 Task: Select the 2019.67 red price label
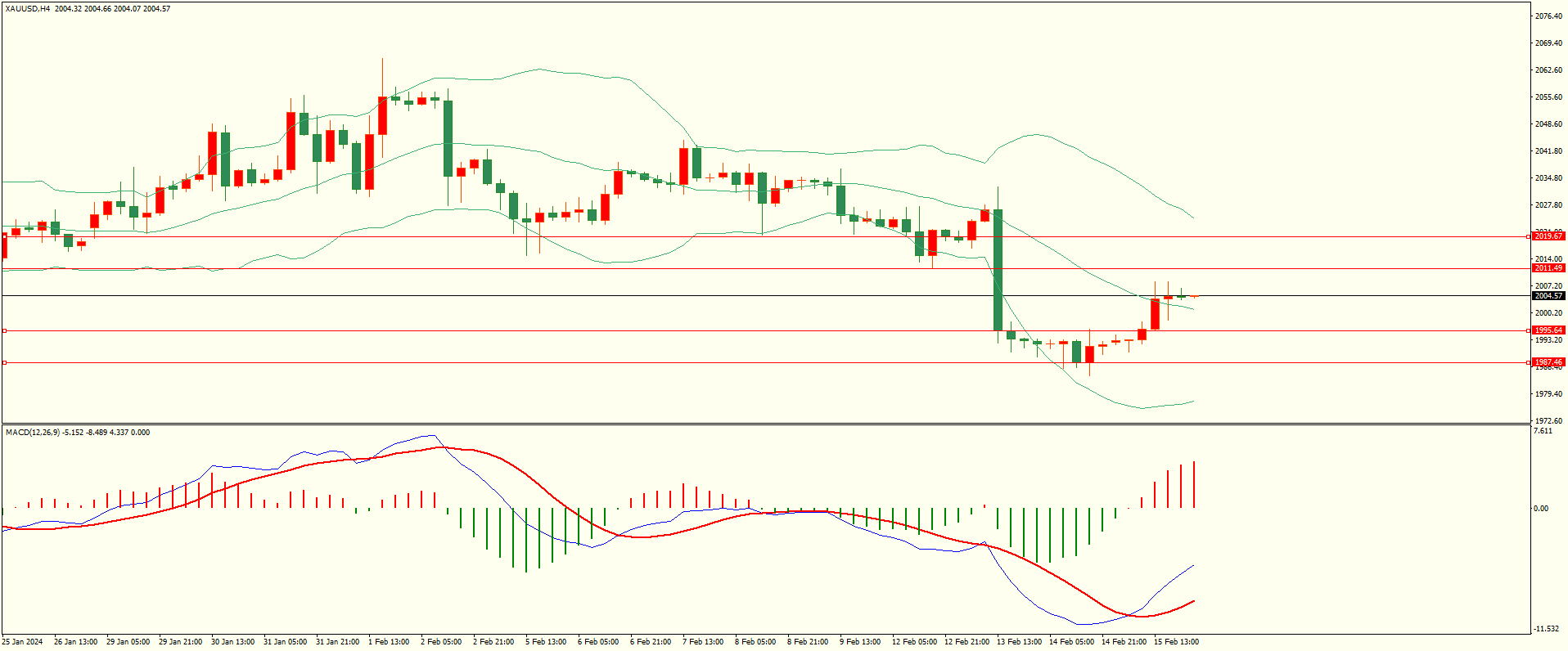(x=1548, y=236)
